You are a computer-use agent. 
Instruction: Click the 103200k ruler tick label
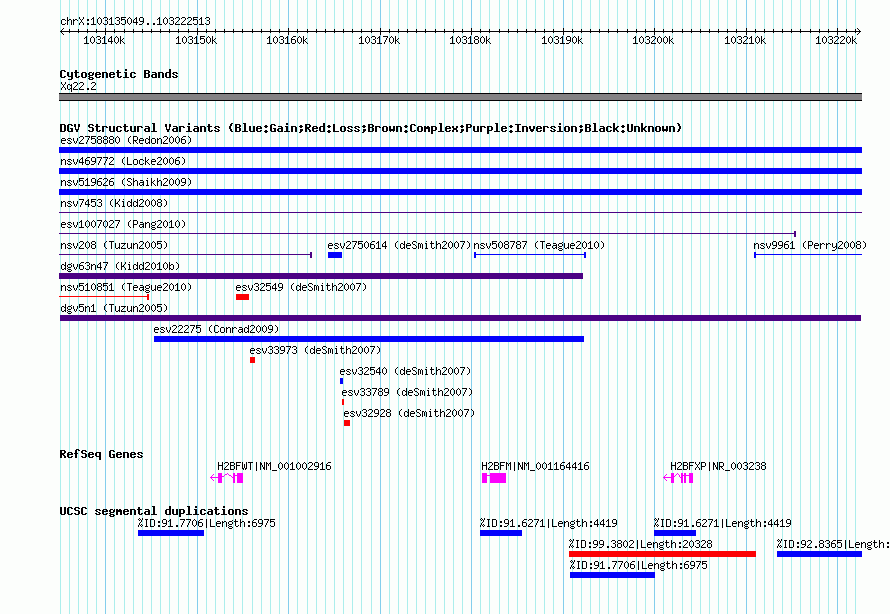click(x=653, y=40)
